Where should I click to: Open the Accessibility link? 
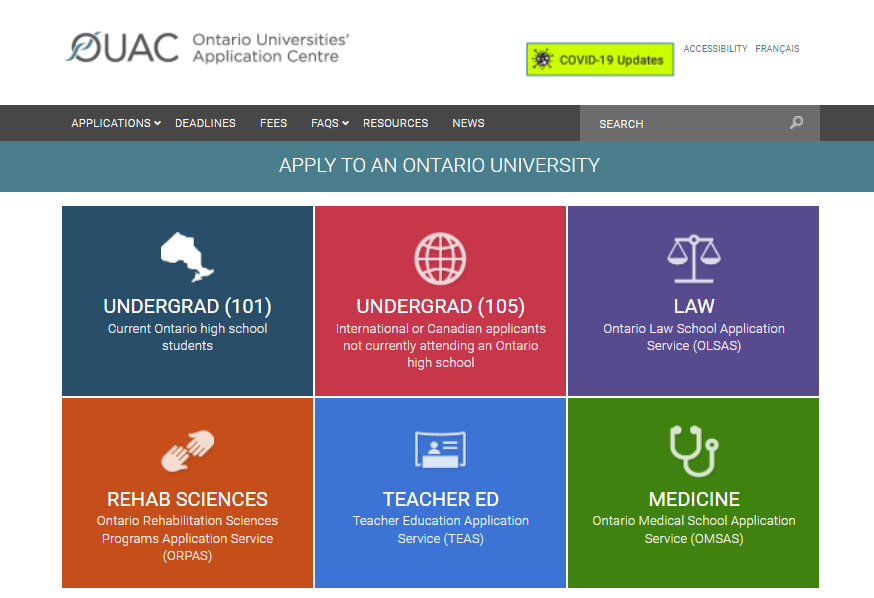(x=715, y=48)
